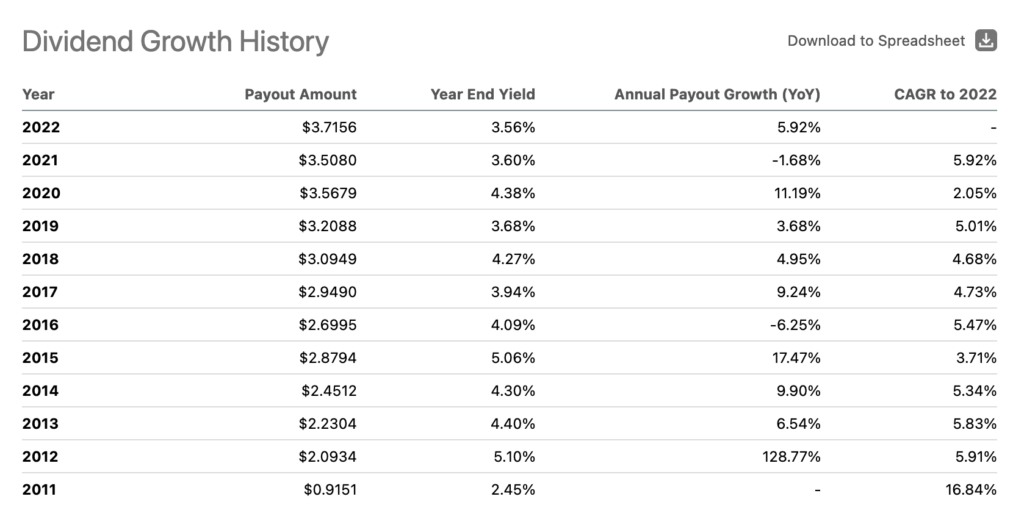Image resolution: width=1024 pixels, height=527 pixels.
Task: Click the 2014 year row label
Action: 41,392
